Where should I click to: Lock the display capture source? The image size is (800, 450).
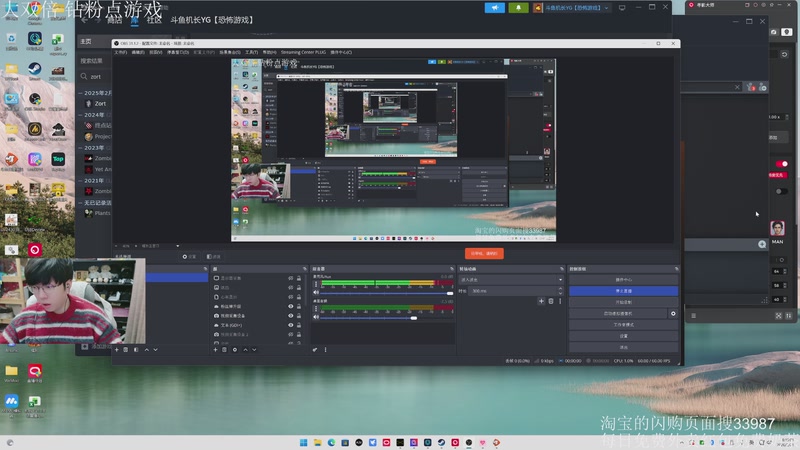tap(299, 278)
